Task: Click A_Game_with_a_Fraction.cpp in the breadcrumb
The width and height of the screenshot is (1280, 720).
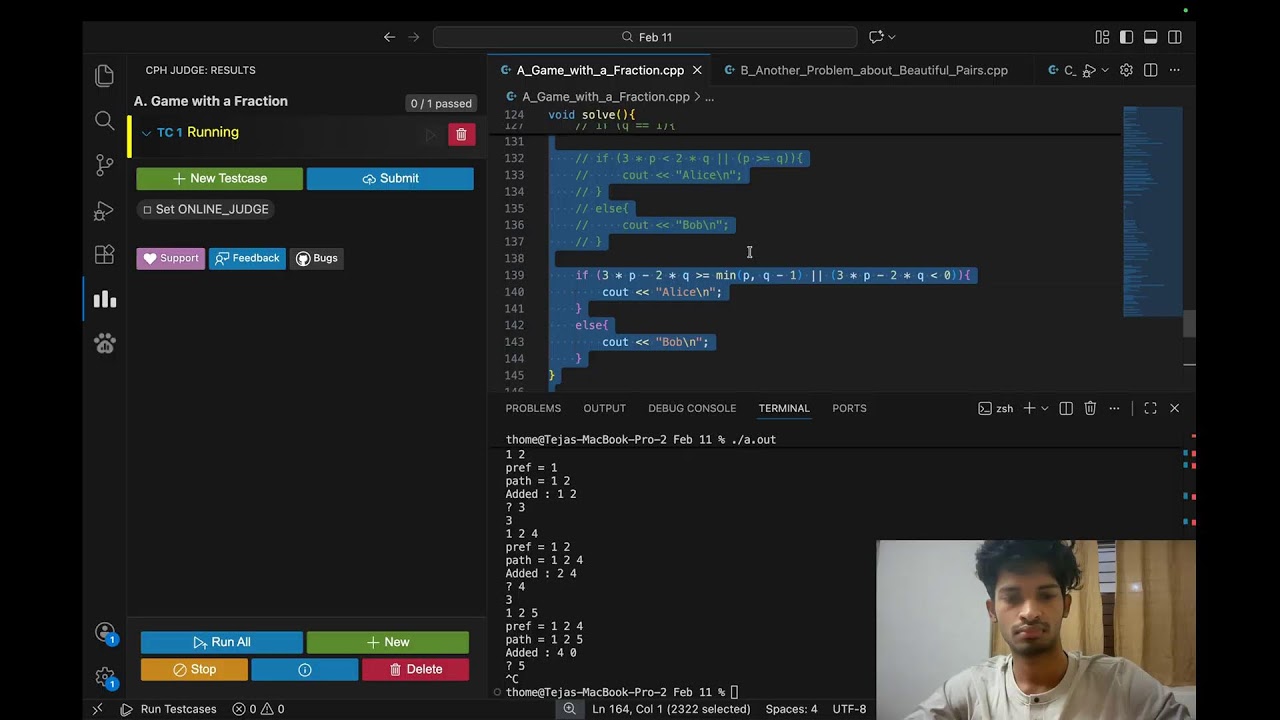Action: coord(606,97)
